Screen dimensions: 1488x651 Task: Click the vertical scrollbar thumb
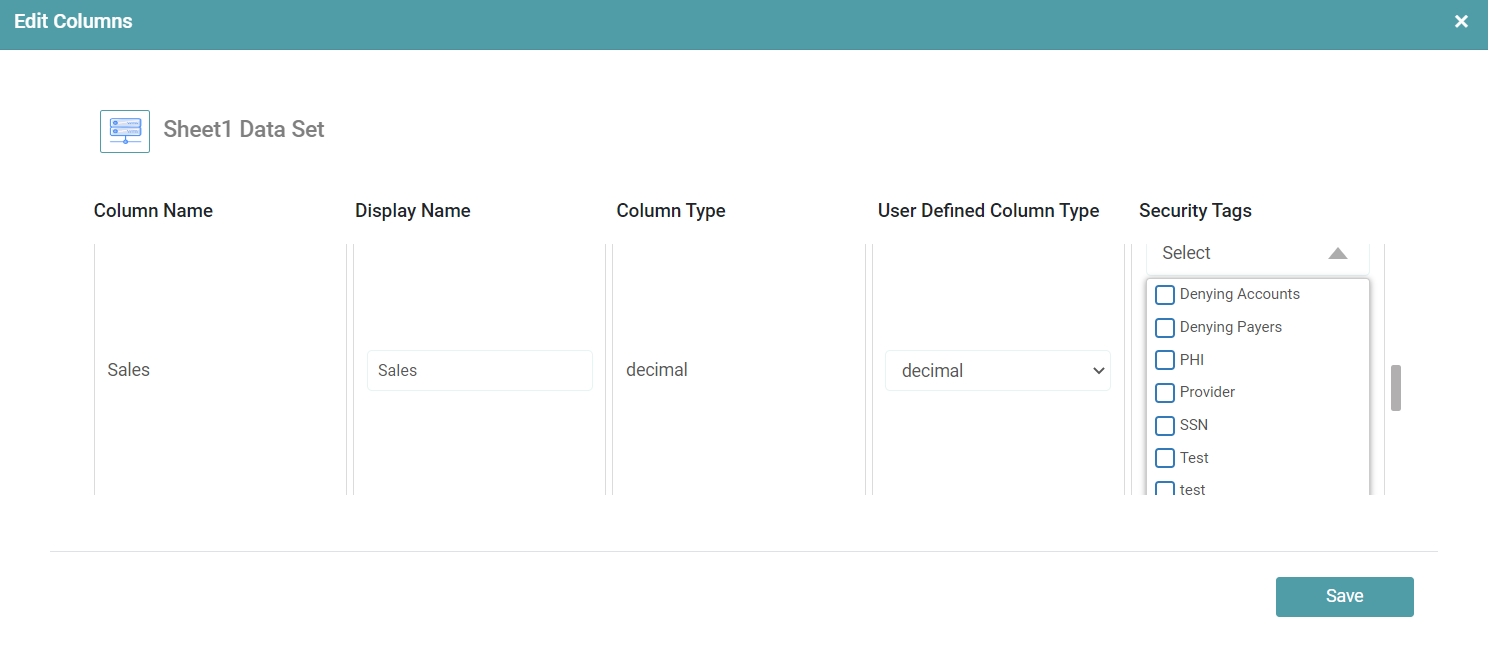pyautogui.click(x=1395, y=388)
